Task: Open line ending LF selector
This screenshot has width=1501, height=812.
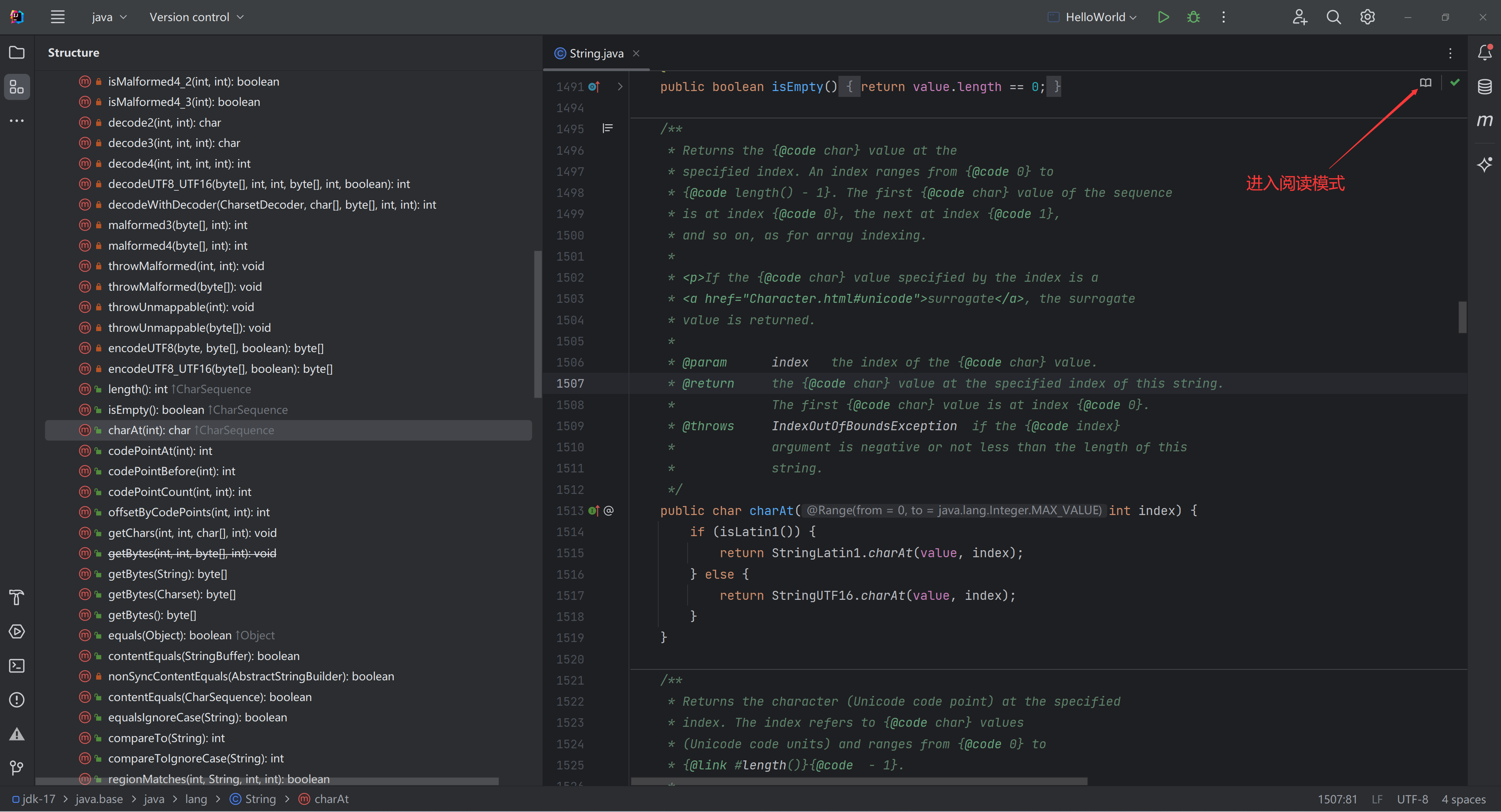Action: (x=1377, y=799)
